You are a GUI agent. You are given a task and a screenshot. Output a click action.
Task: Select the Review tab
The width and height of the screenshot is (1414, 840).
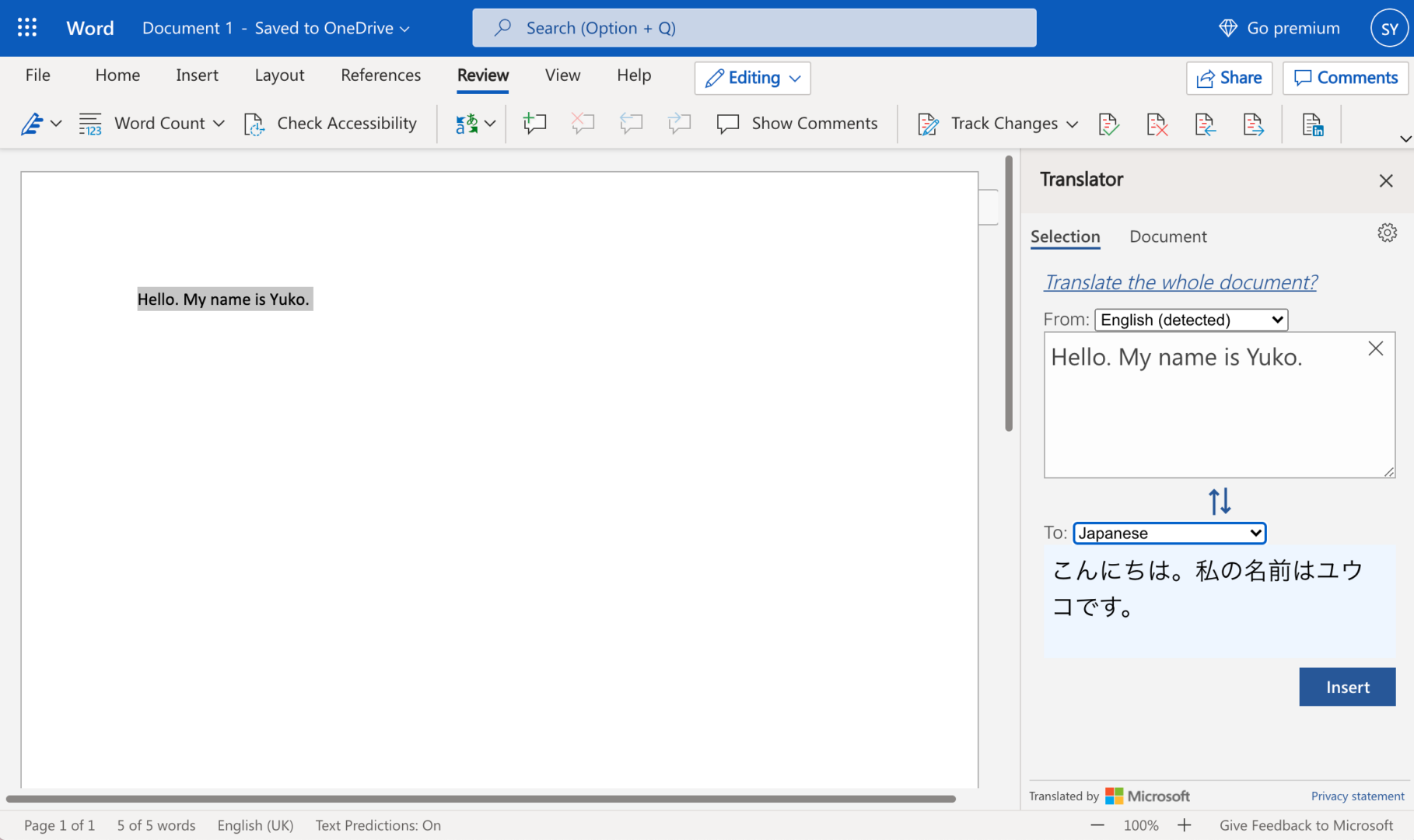point(483,75)
